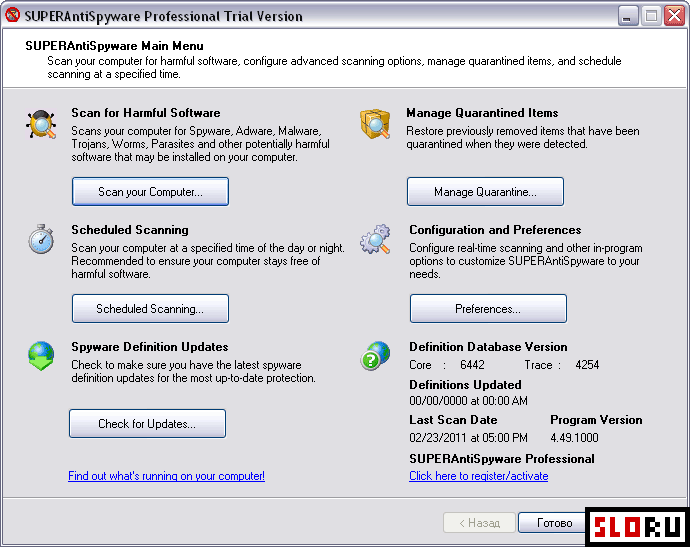Click the Trace value 4254
The height and width of the screenshot is (547, 690).
587,365
